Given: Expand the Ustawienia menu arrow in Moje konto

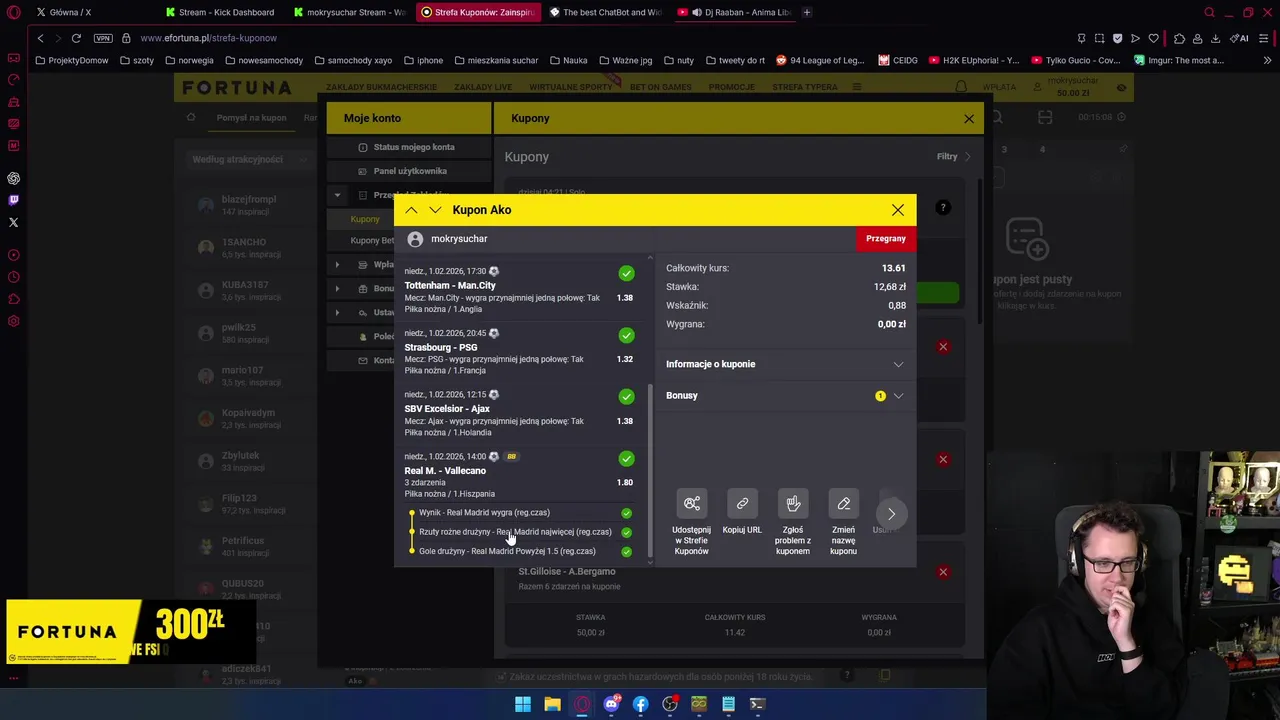Looking at the screenshot, I should pyautogui.click(x=337, y=313).
